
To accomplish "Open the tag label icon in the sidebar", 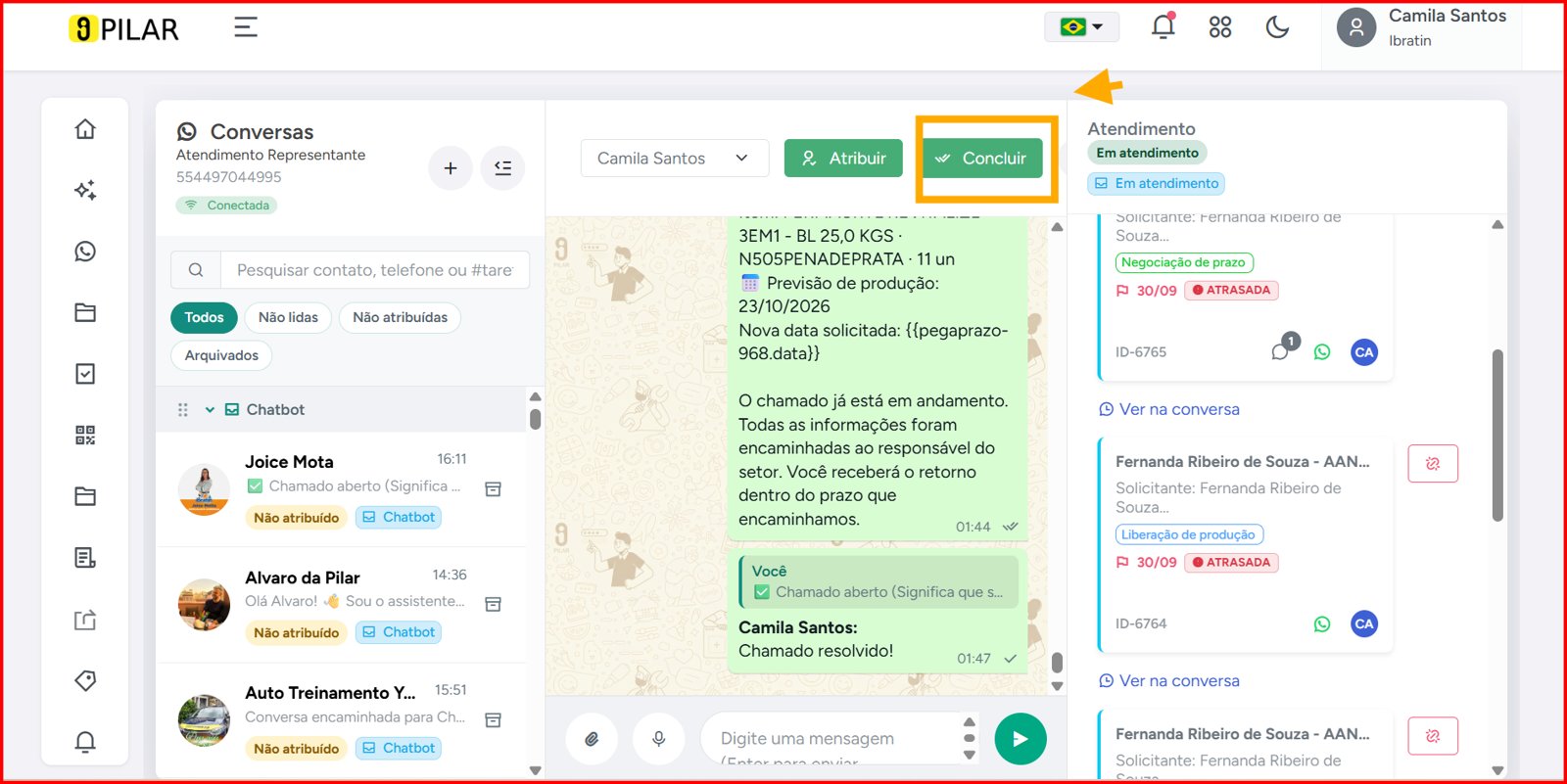I will click(x=85, y=680).
